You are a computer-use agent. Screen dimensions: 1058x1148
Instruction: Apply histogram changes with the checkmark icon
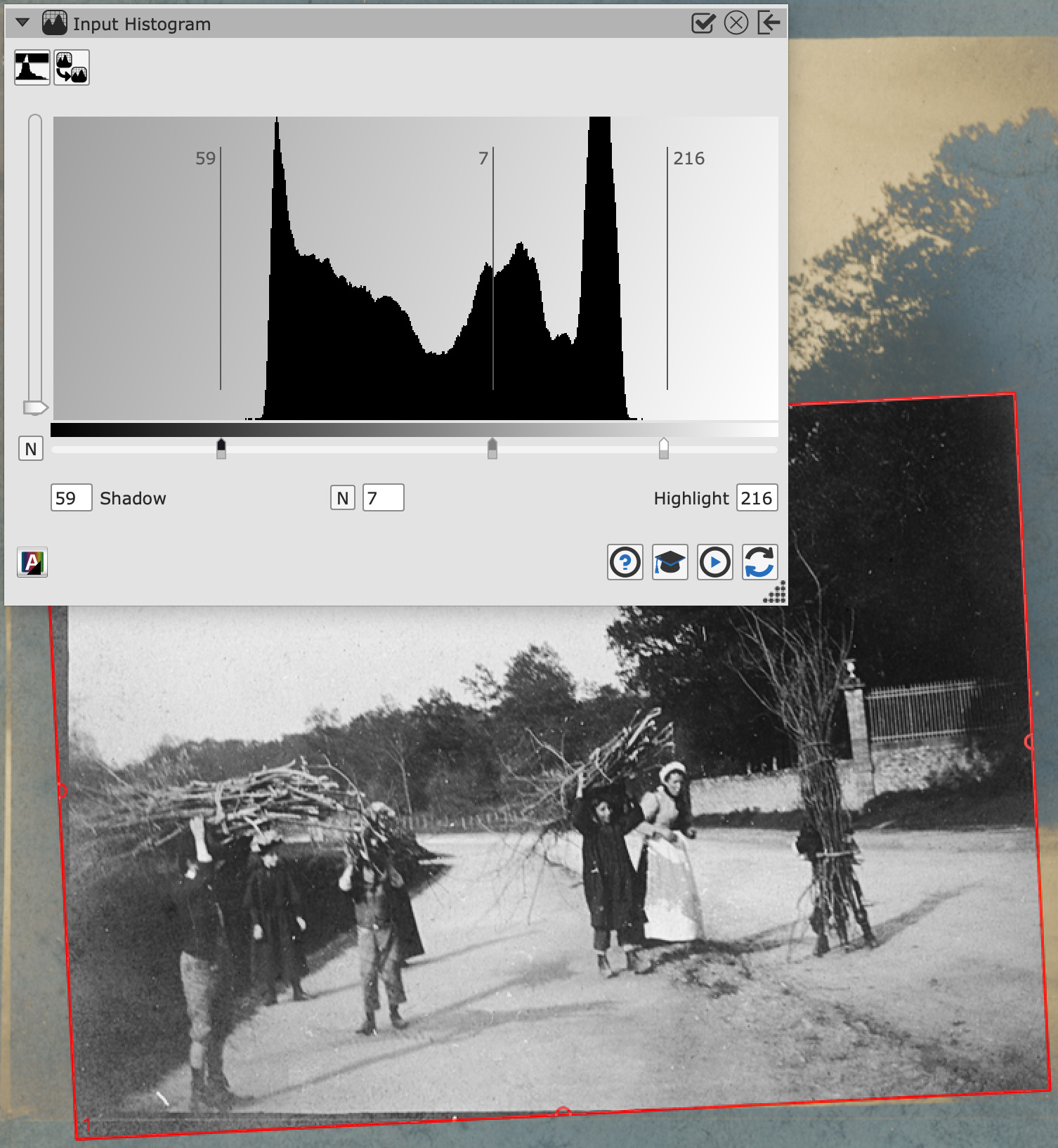tap(703, 23)
